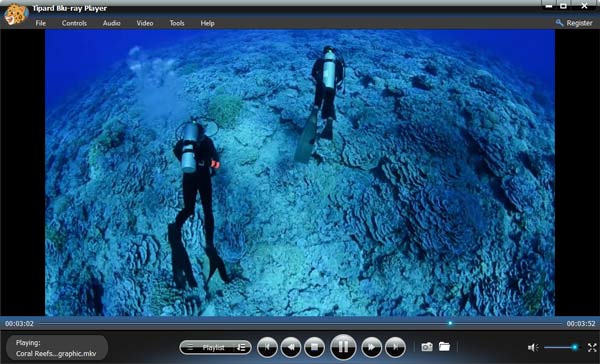This screenshot has height=364, width=600.
Task: Open the Video menu
Action: pyautogui.click(x=145, y=23)
